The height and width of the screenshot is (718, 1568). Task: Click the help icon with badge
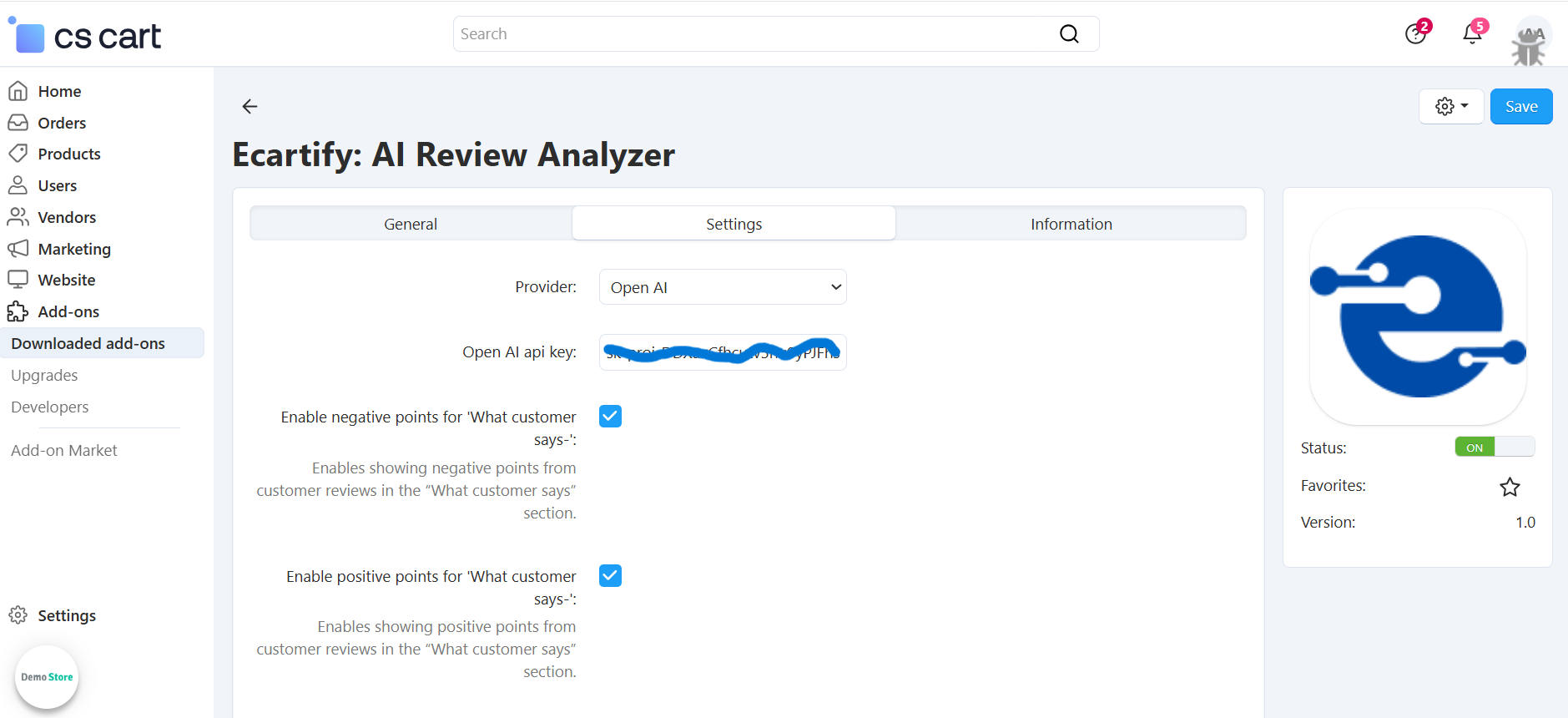pos(1415,34)
